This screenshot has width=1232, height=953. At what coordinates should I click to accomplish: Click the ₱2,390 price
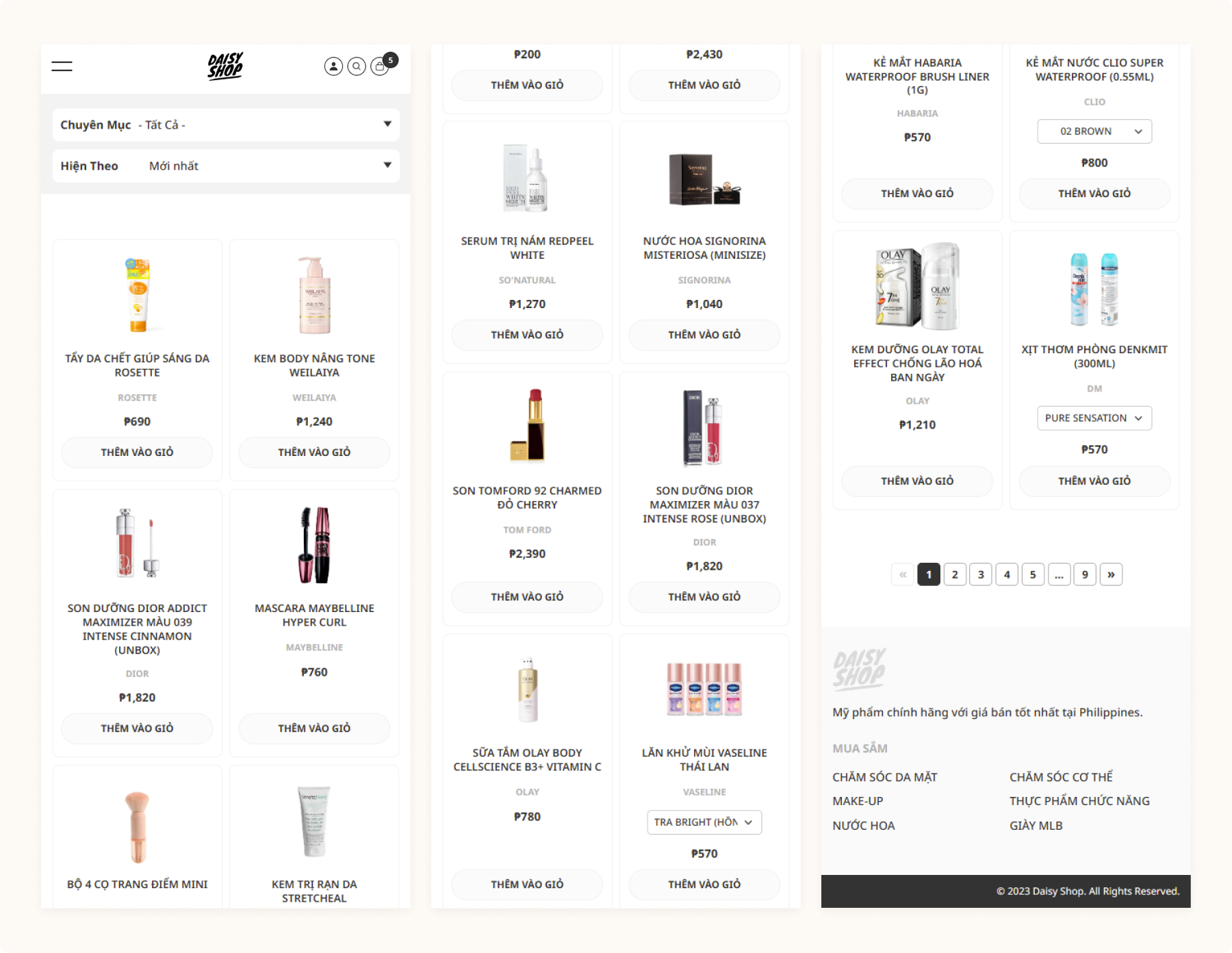coord(527,554)
